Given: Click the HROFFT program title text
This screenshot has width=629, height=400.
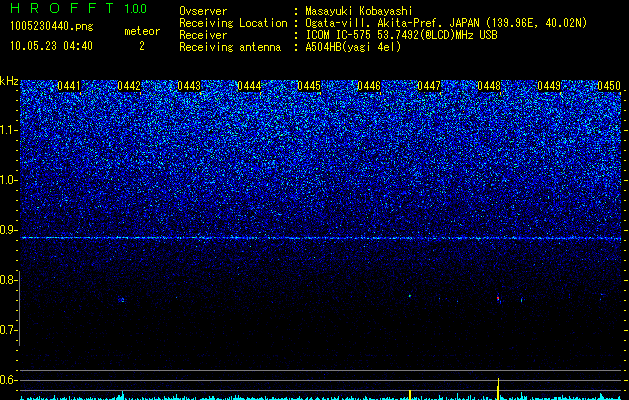Looking at the screenshot, I should pos(62,8).
